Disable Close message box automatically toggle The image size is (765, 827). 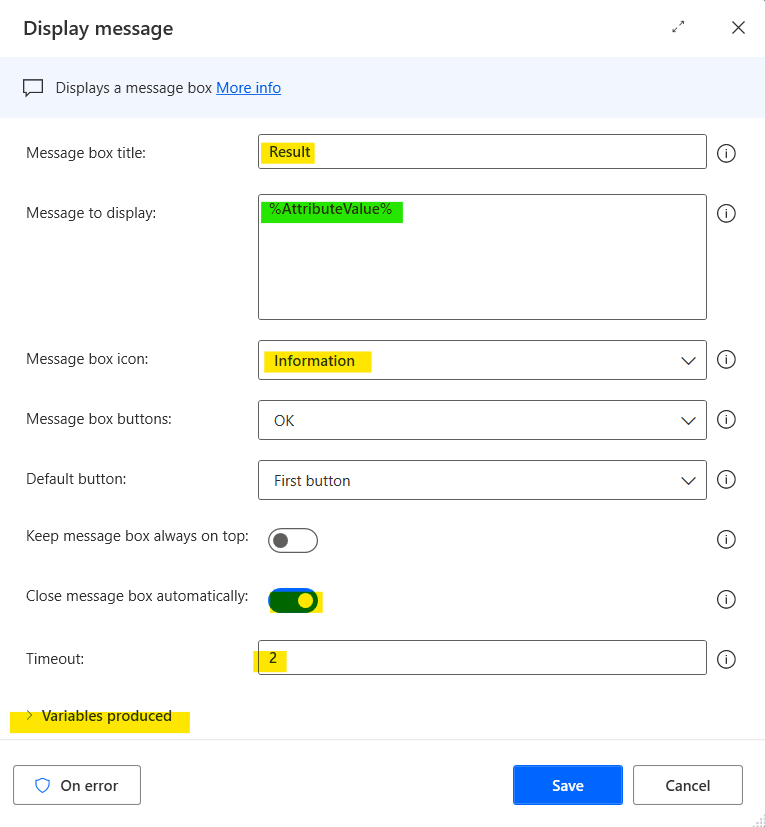(293, 601)
